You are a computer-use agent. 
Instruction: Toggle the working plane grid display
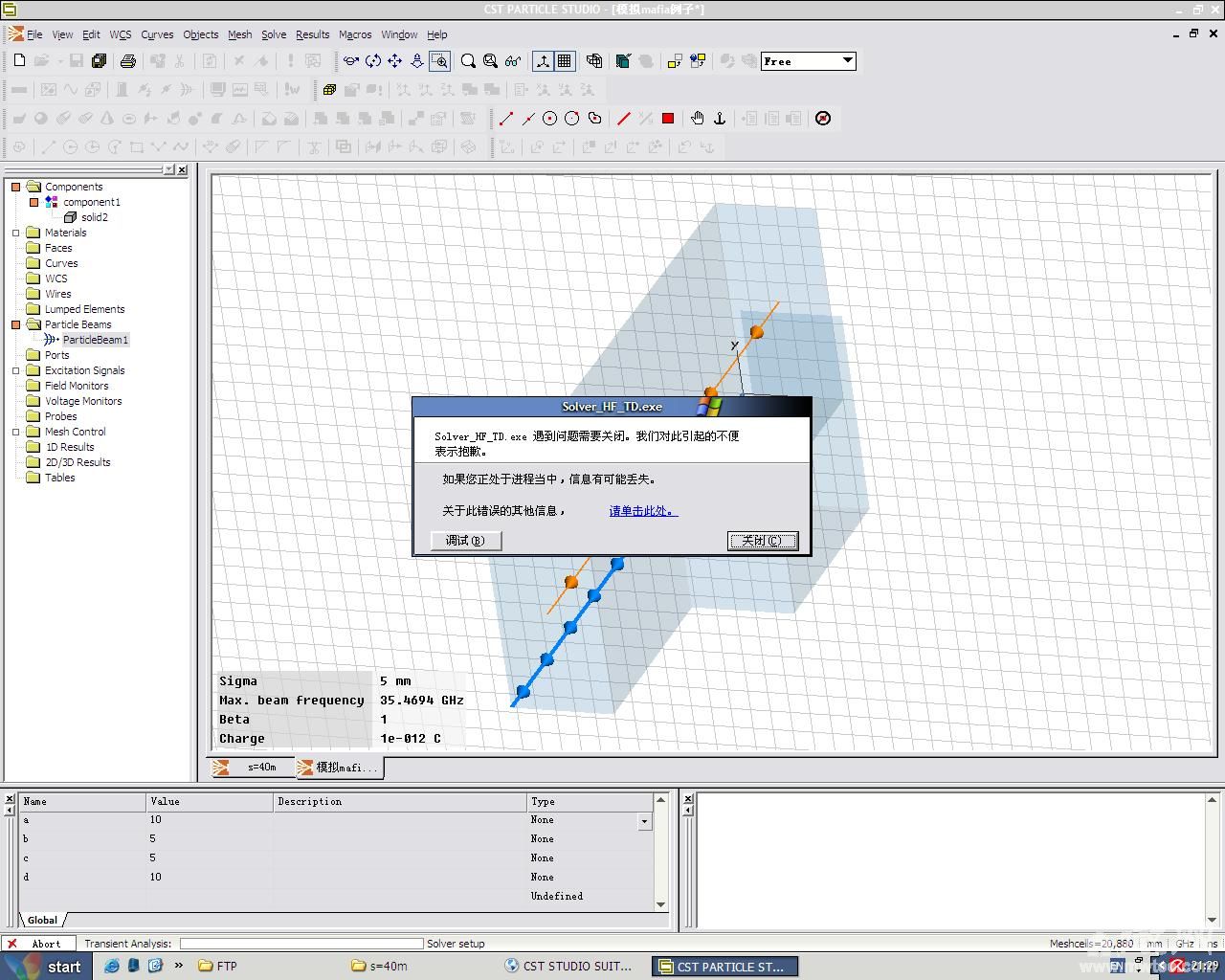coord(565,60)
